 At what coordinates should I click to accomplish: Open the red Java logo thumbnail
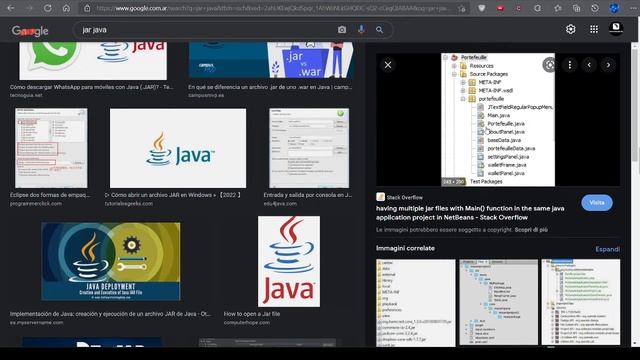click(289, 261)
